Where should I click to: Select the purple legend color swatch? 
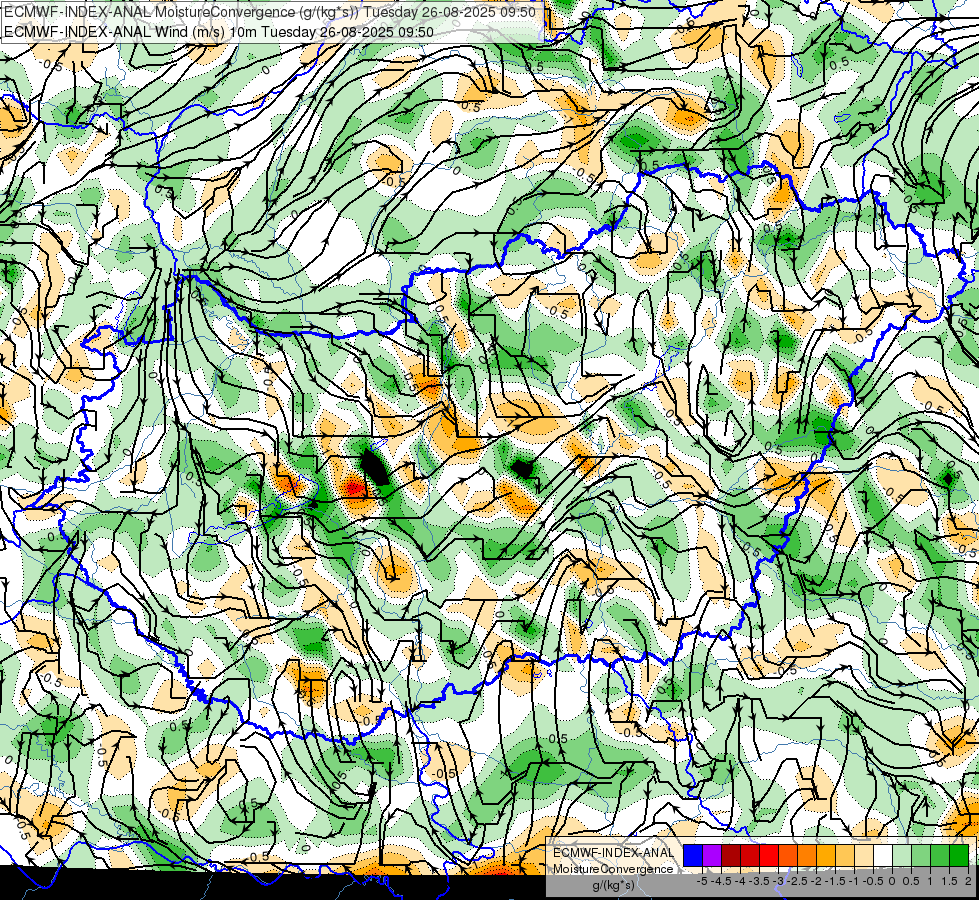tap(712, 856)
